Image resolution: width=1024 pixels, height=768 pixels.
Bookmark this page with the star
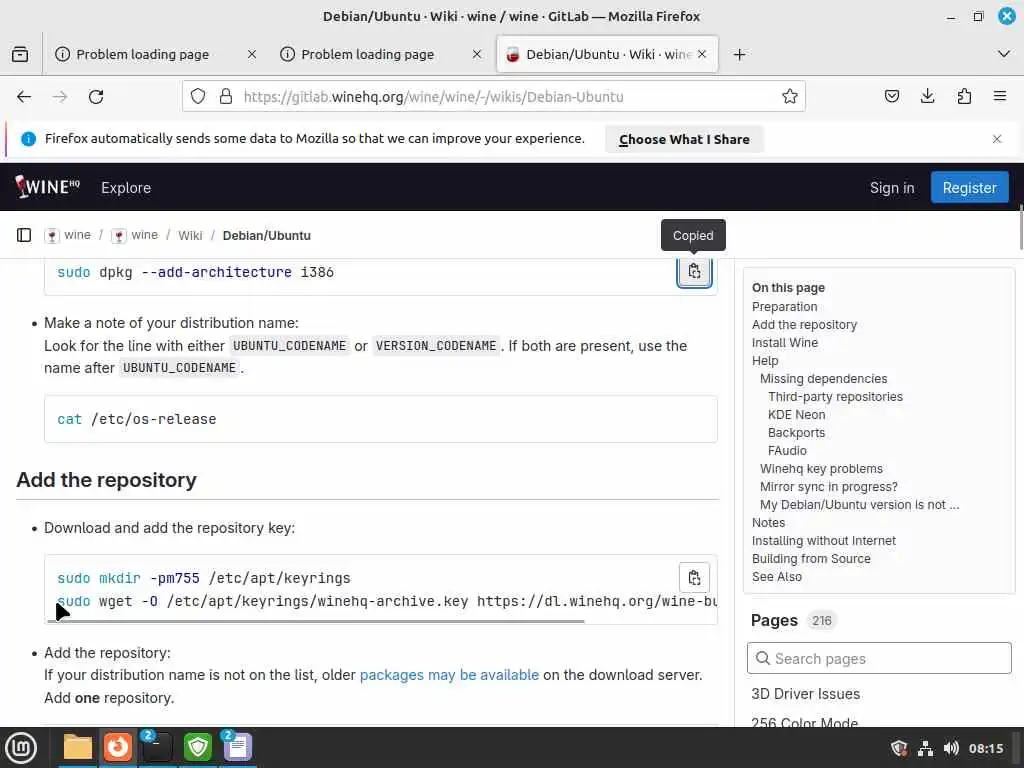coord(790,97)
